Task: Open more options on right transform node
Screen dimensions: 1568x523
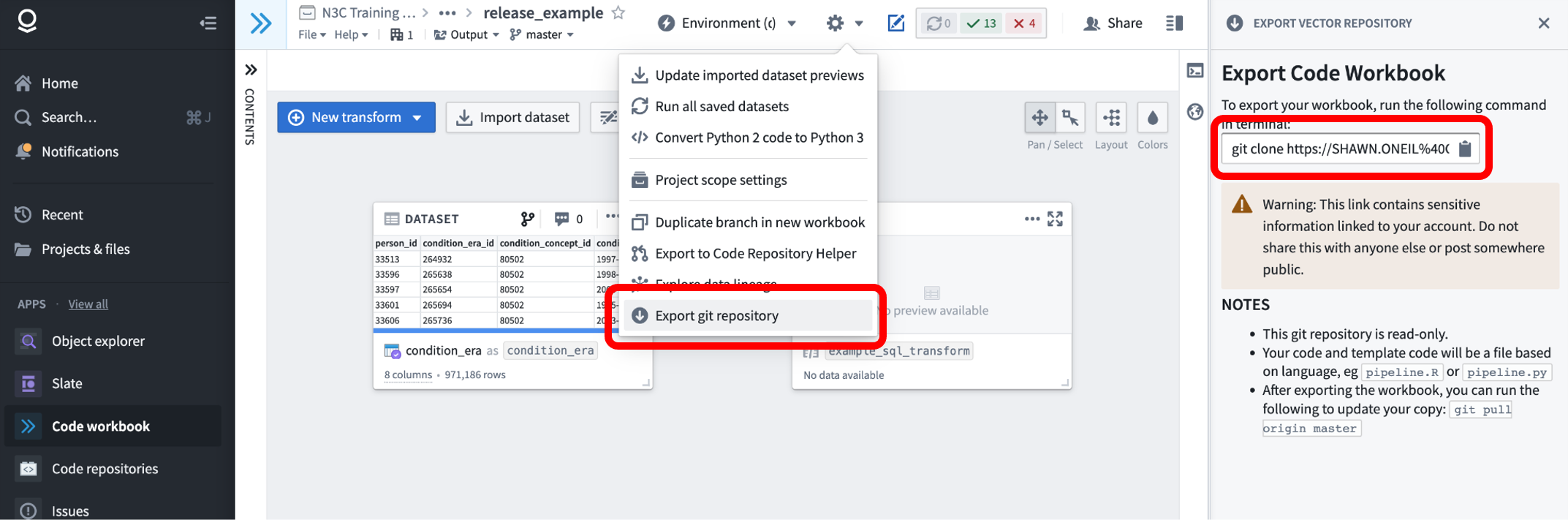Action: 1031,219
